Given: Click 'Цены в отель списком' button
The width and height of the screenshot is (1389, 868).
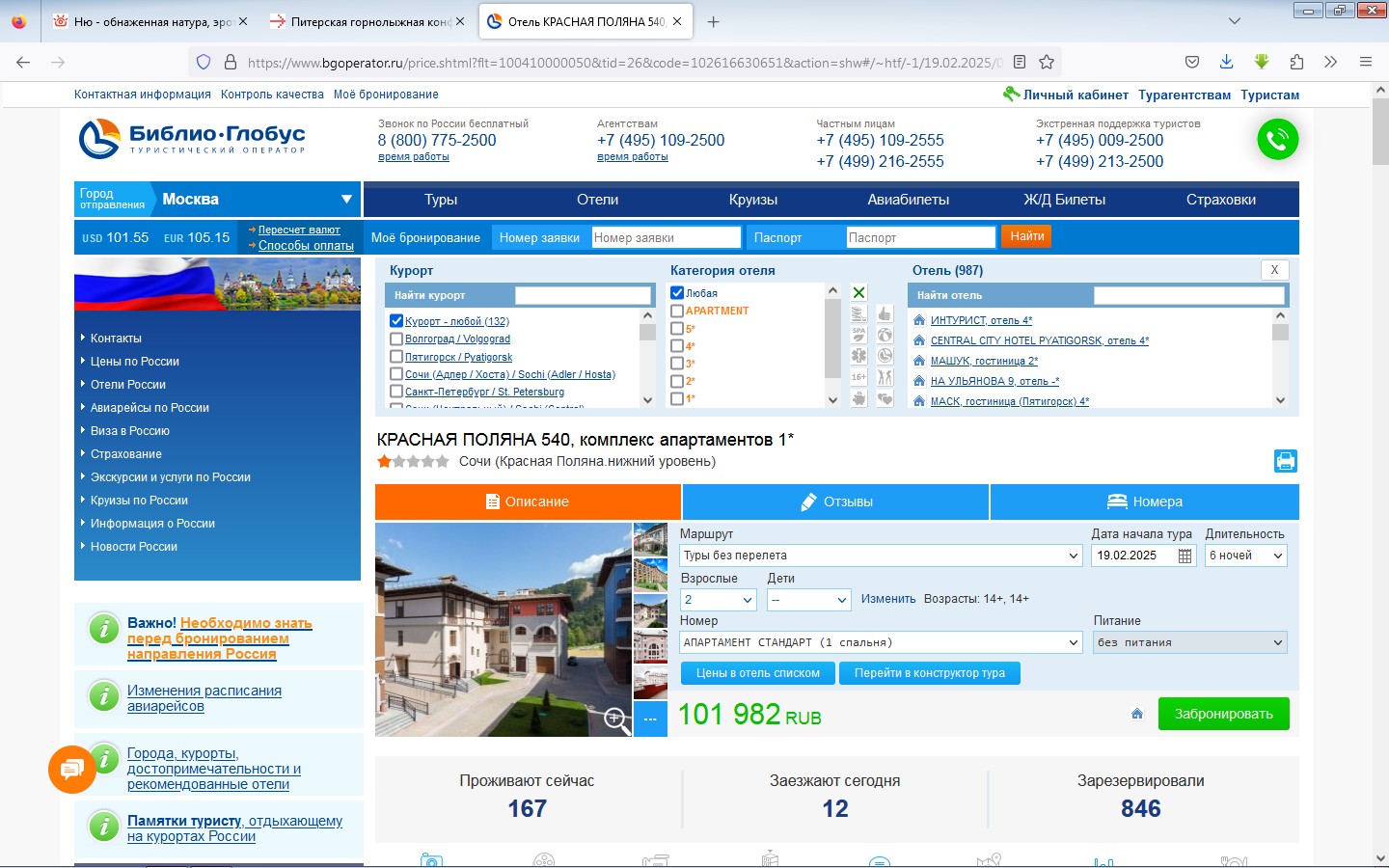Looking at the screenshot, I should (758, 673).
